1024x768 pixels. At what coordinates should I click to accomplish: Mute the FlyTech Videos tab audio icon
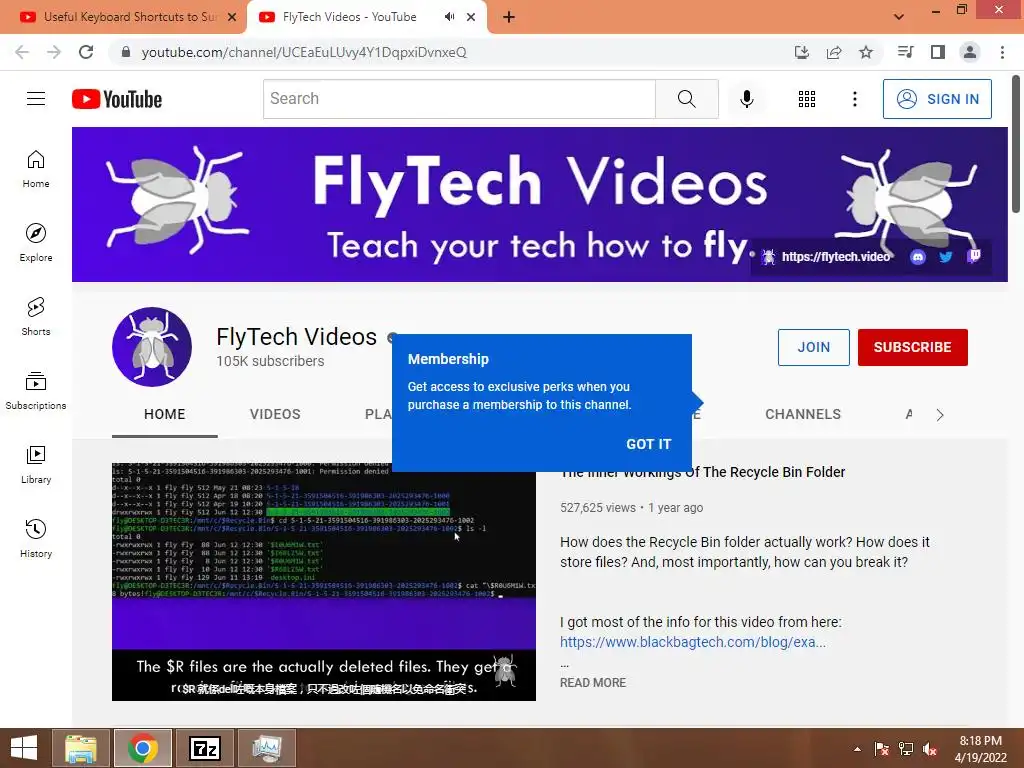click(449, 17)
